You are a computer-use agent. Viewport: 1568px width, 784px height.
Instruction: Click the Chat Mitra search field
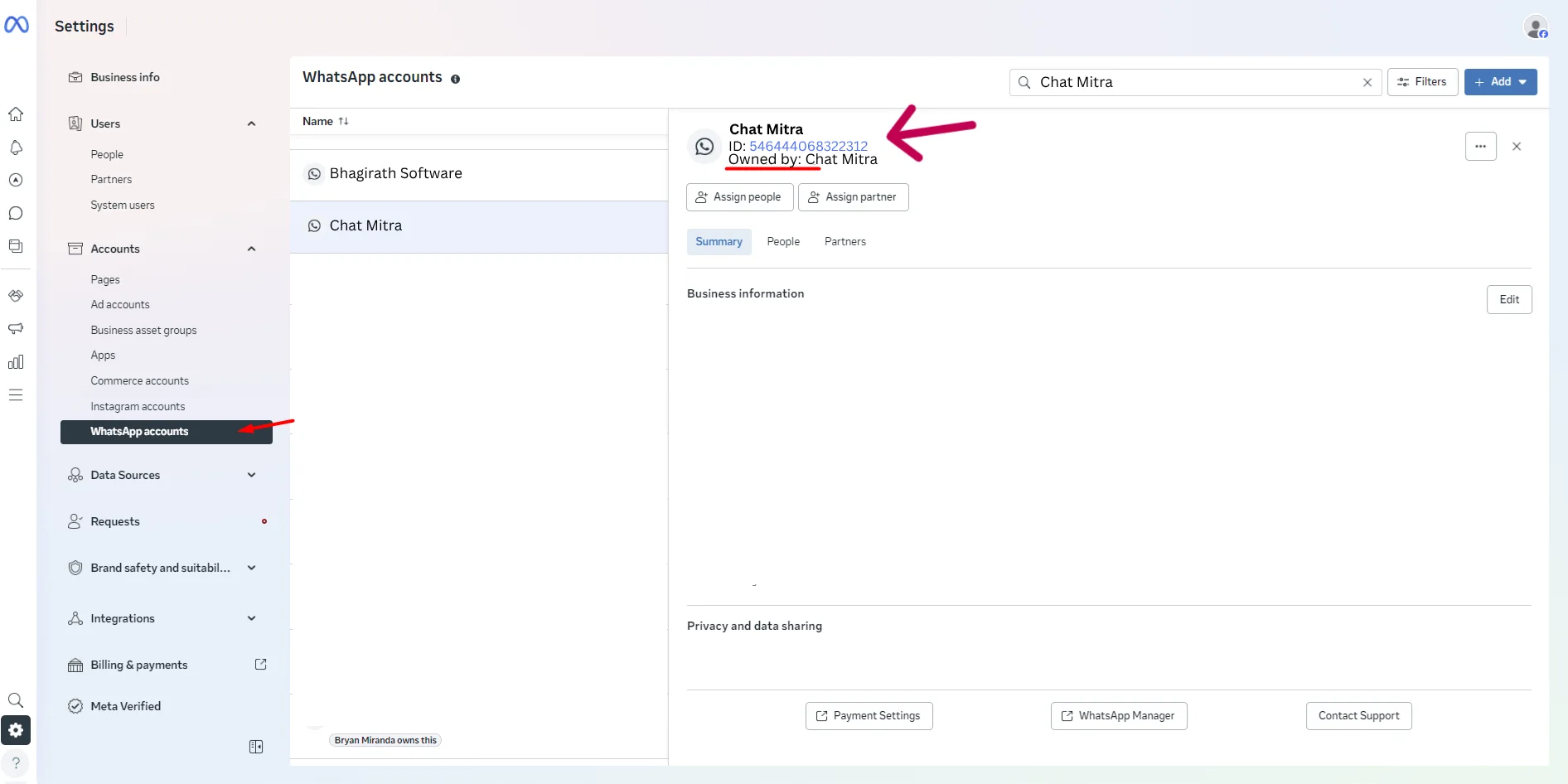pos(1195,82)
